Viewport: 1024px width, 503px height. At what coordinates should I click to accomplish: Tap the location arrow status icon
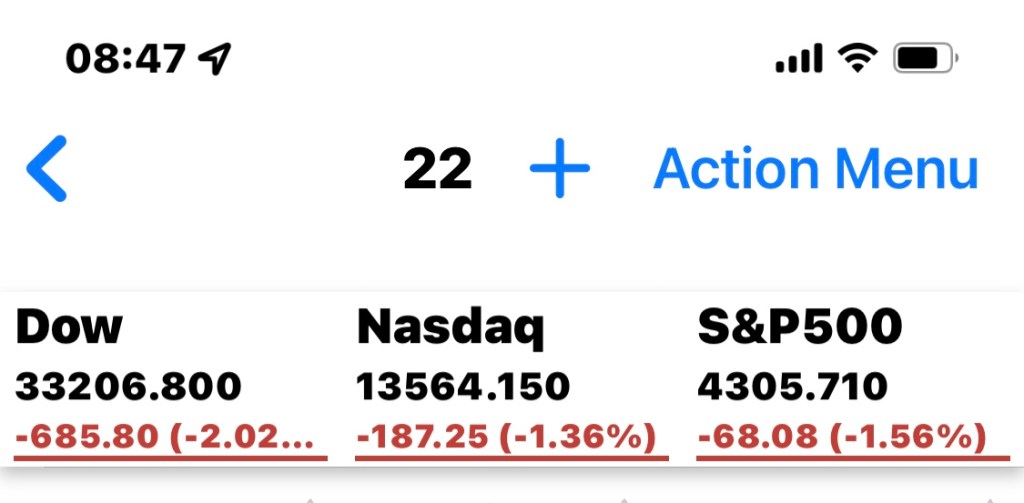[x=214, y=60]
